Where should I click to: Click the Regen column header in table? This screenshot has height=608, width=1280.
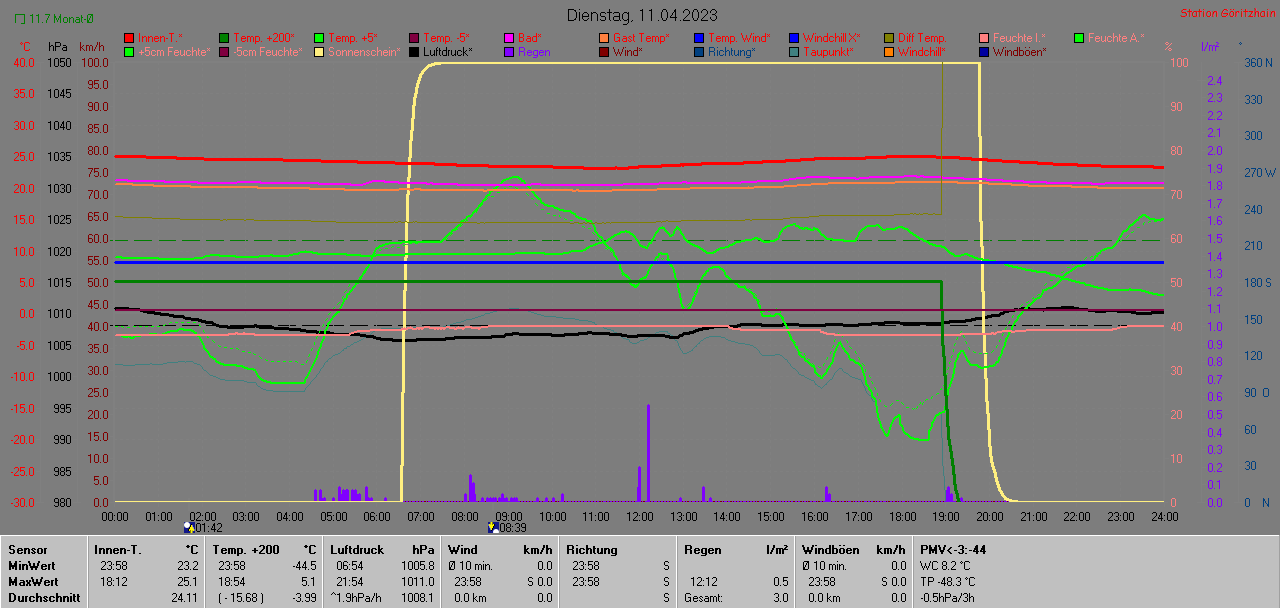(x=703, y=550)
